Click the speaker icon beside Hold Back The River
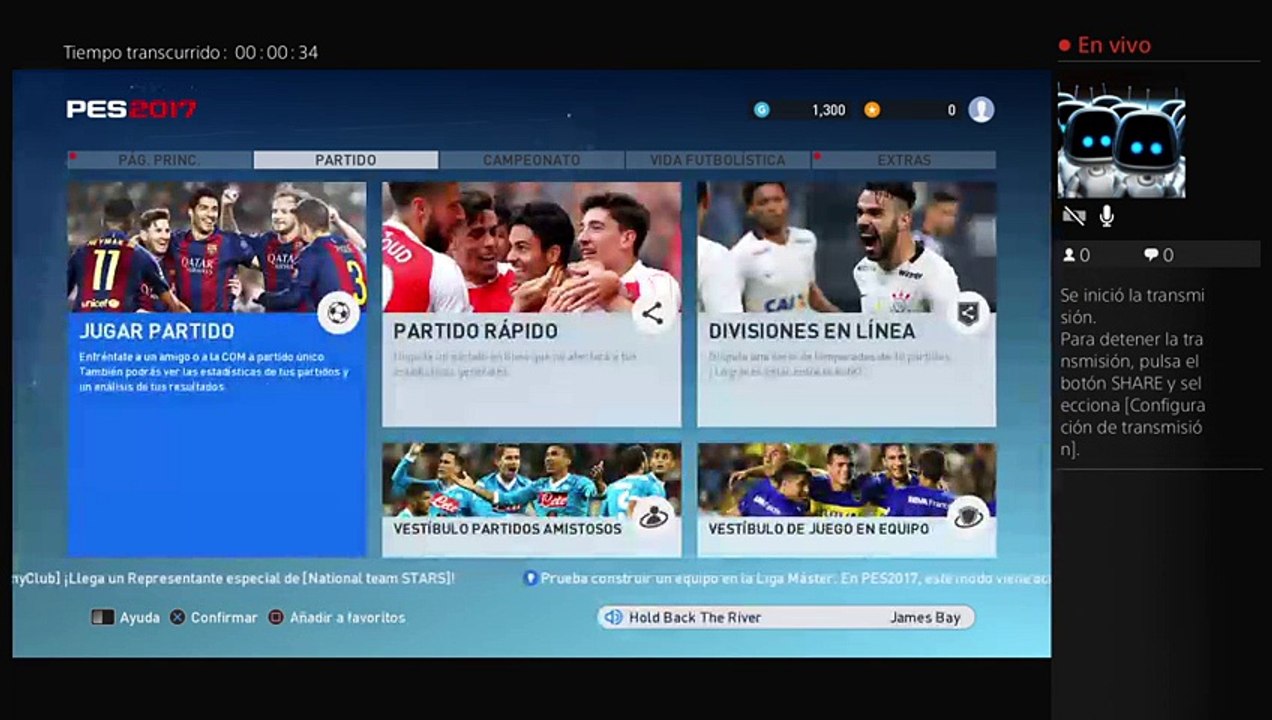This screenshot has width=1272, height=720. click(613, 617)
